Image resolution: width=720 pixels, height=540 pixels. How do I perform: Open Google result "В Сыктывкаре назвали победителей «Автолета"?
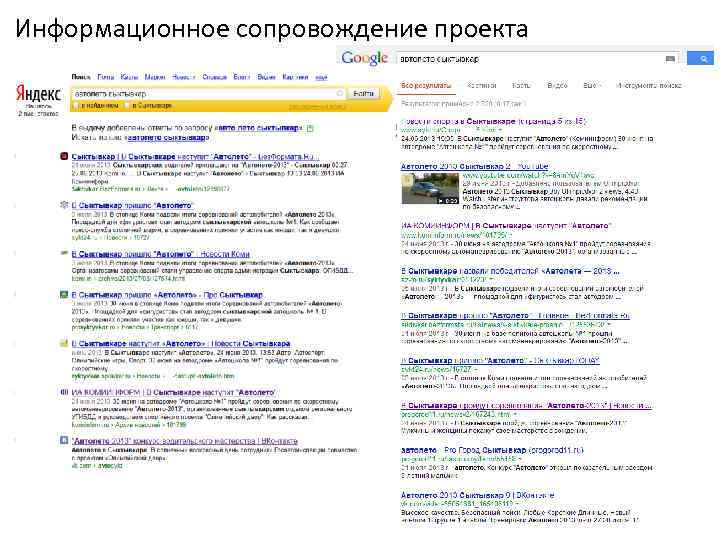click(x=510, y=271)
